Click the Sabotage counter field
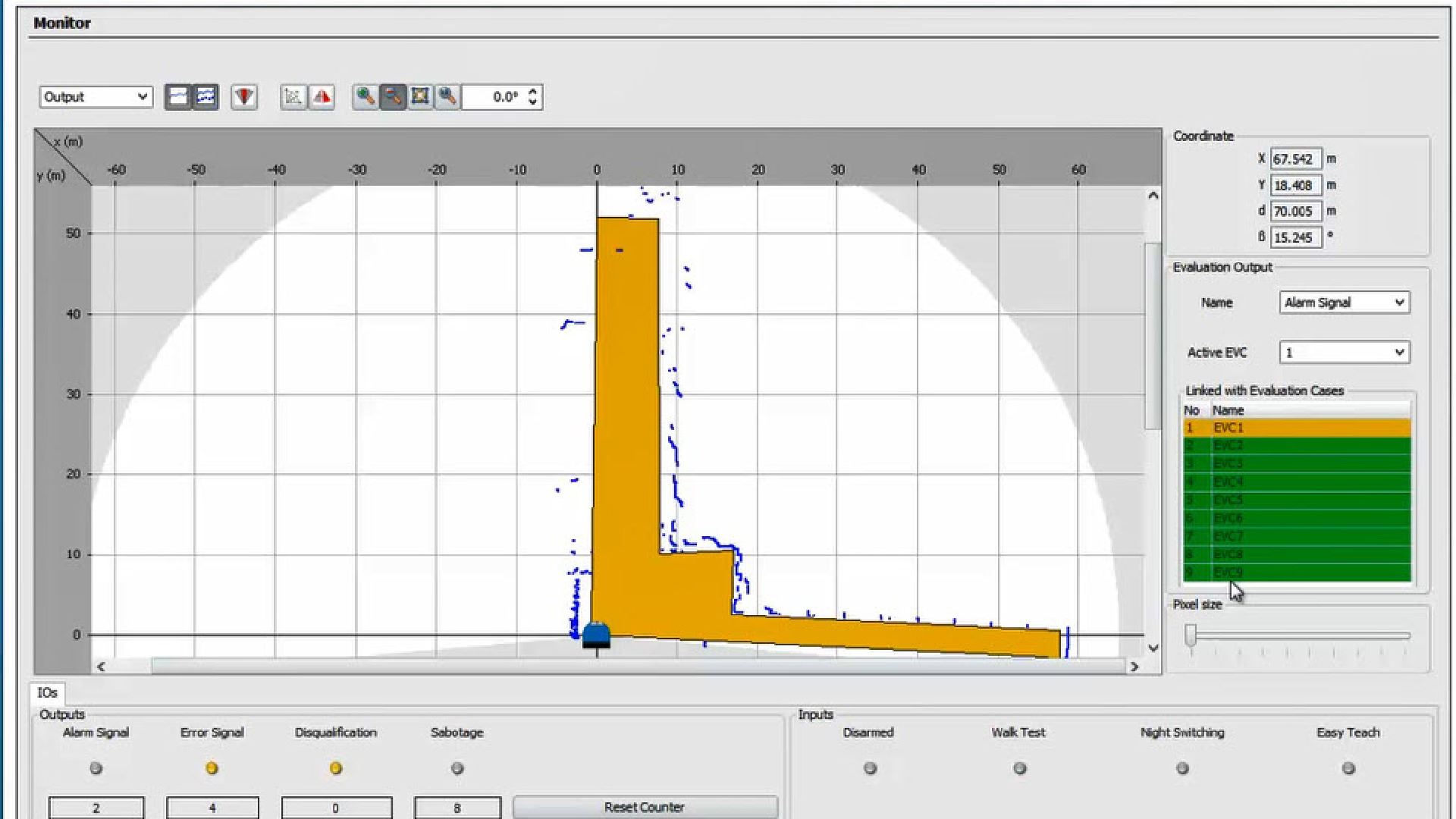 [457, 808]
